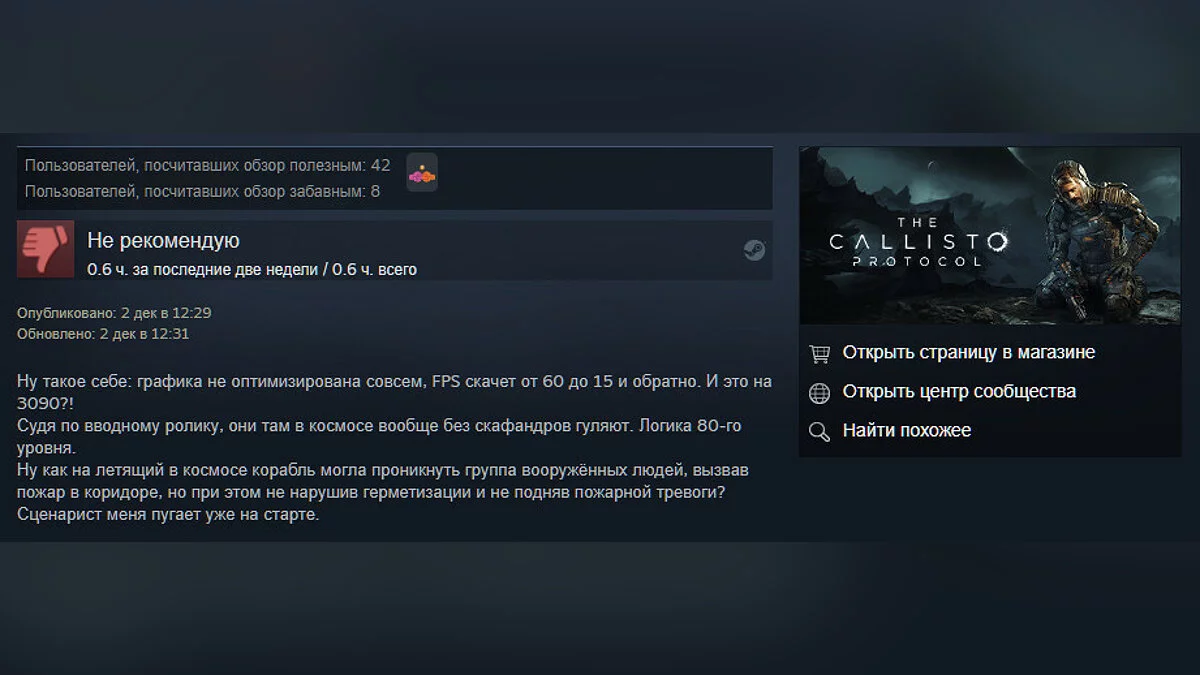Click The Callisto Protocol title logo
This screenshot has height=675, width=1200.
[918, 240]
